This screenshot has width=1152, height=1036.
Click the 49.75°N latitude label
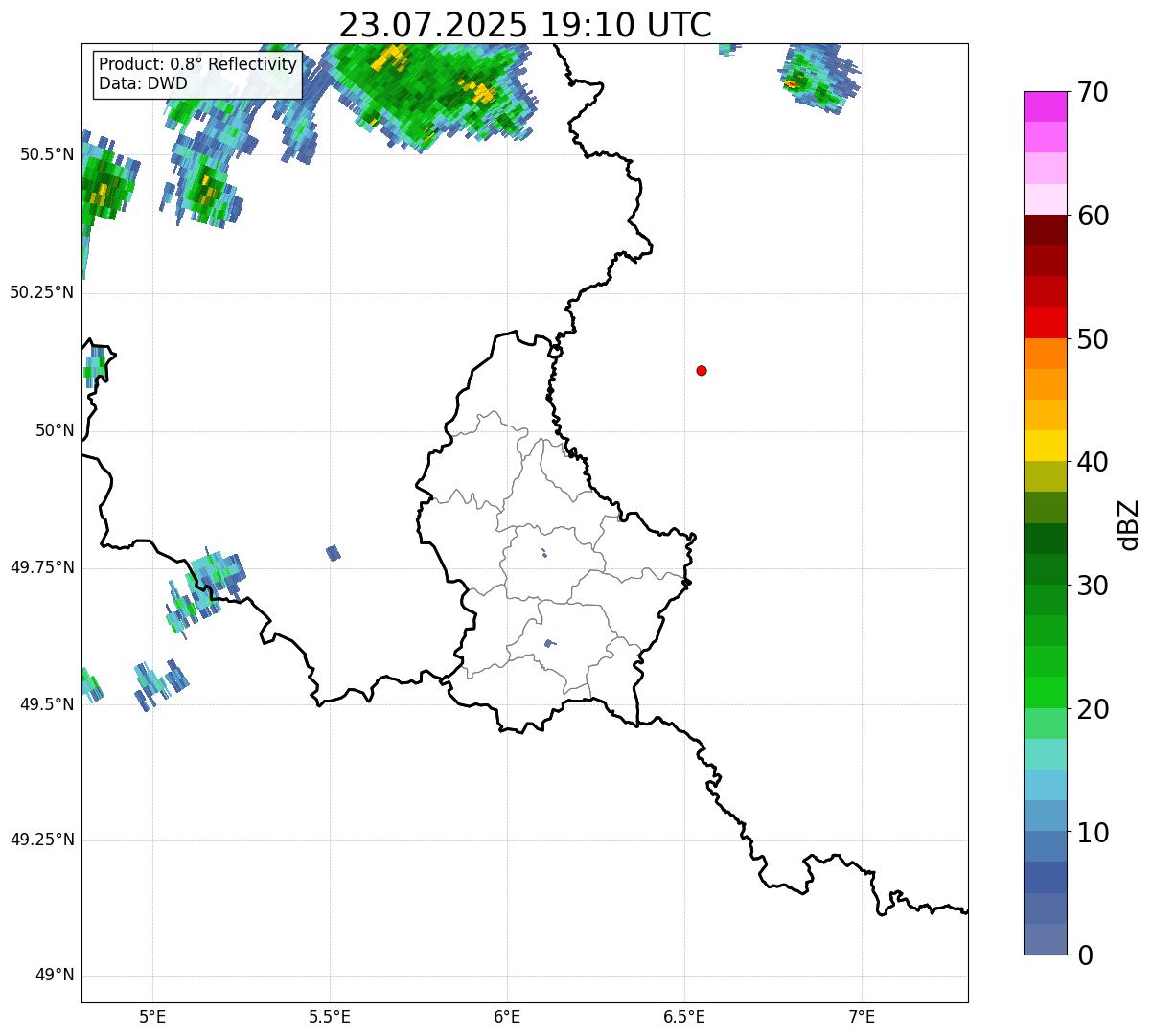click(42, 567)
